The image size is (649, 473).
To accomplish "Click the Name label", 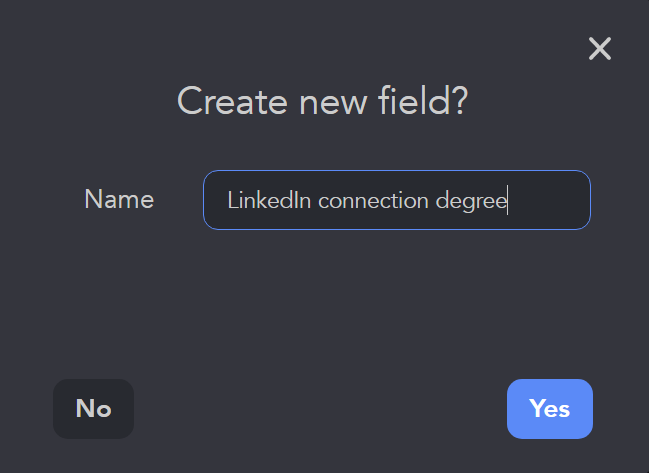I will coord(119,200).
